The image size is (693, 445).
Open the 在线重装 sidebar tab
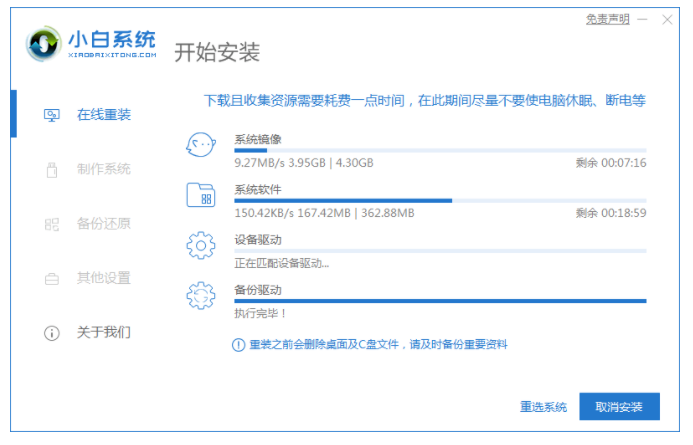pos(104,115)
